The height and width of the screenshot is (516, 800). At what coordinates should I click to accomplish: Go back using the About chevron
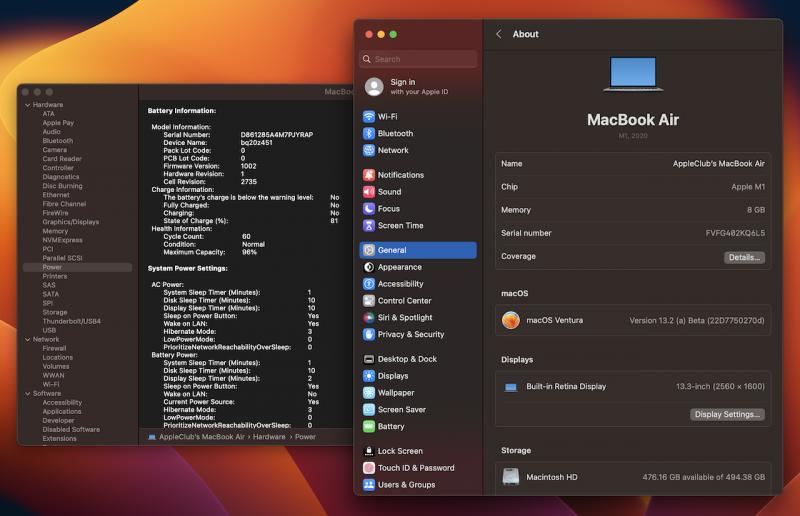tap(498, 34)
